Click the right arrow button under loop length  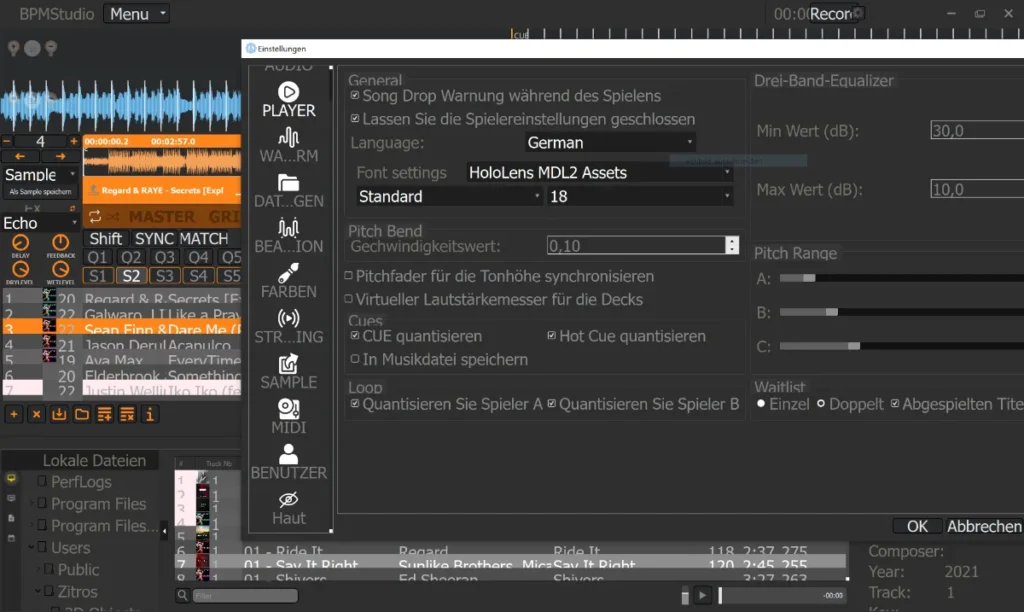(x=60, y=157)
